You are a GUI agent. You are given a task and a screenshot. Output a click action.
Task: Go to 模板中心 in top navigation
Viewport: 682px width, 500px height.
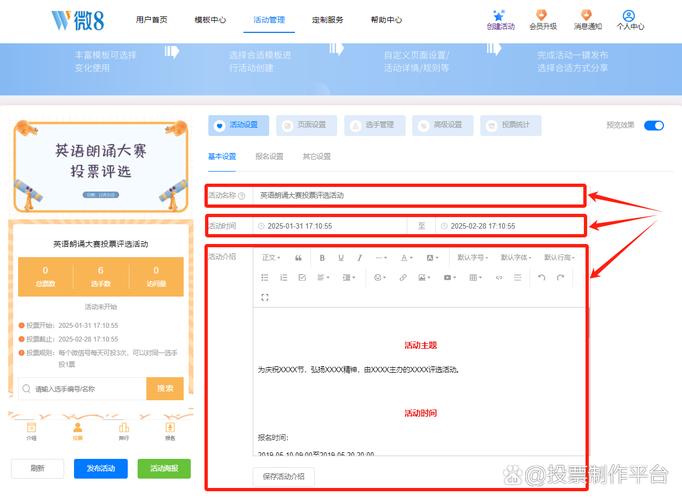[x=210, y=20]
